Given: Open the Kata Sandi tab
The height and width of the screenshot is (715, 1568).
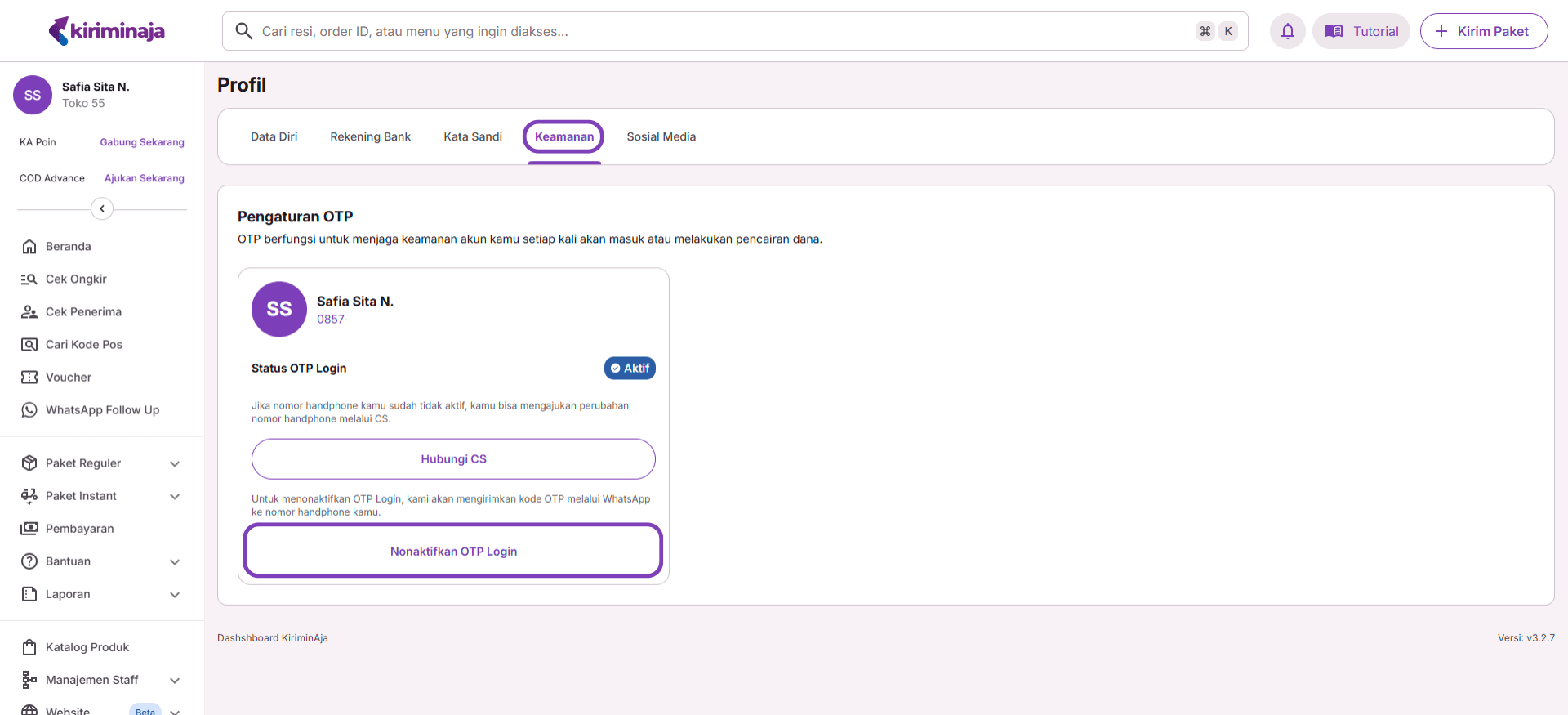Looking at the screenshot, I should coord(473,136).
